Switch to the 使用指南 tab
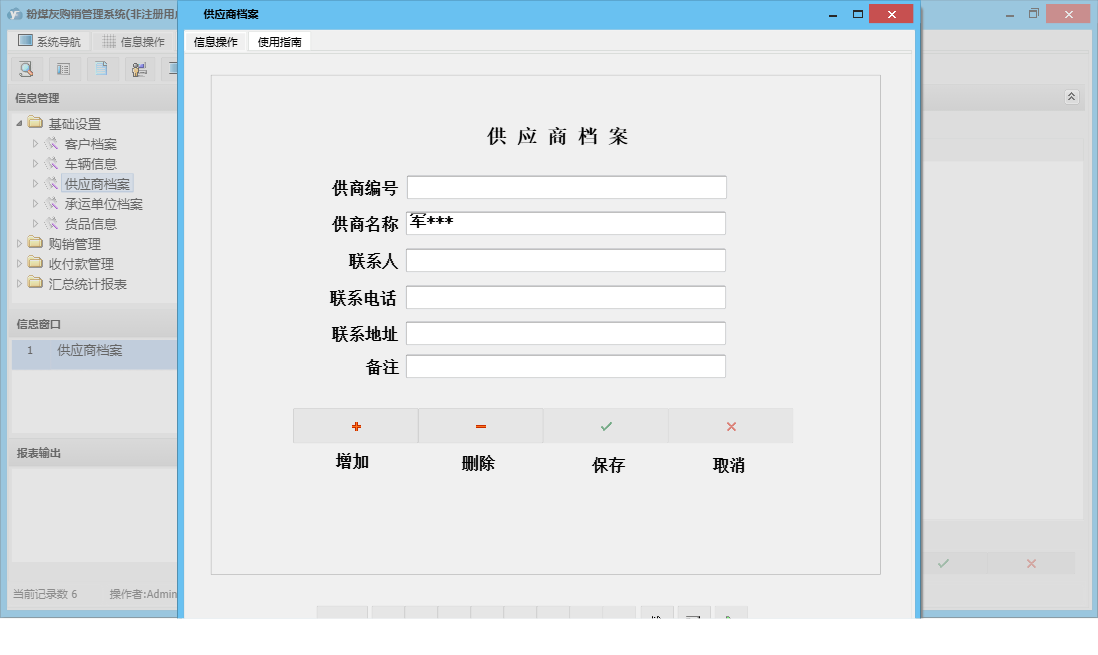This screenshot has height=655, width=1098. 280,42
